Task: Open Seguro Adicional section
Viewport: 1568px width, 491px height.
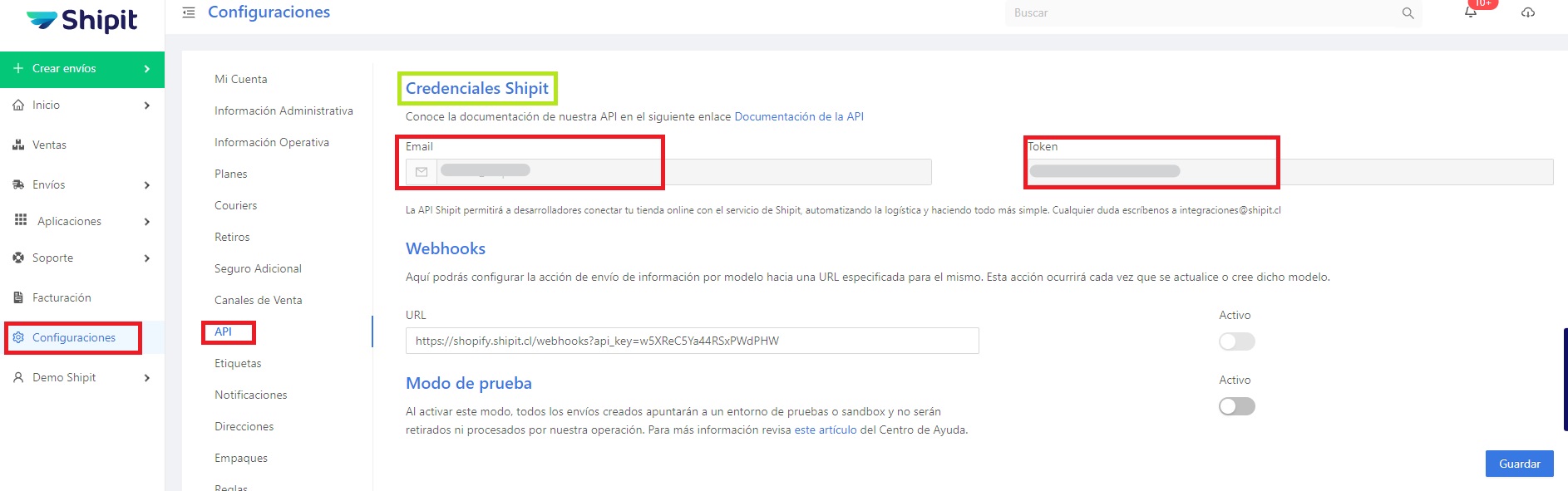Action: pos(258,268)
